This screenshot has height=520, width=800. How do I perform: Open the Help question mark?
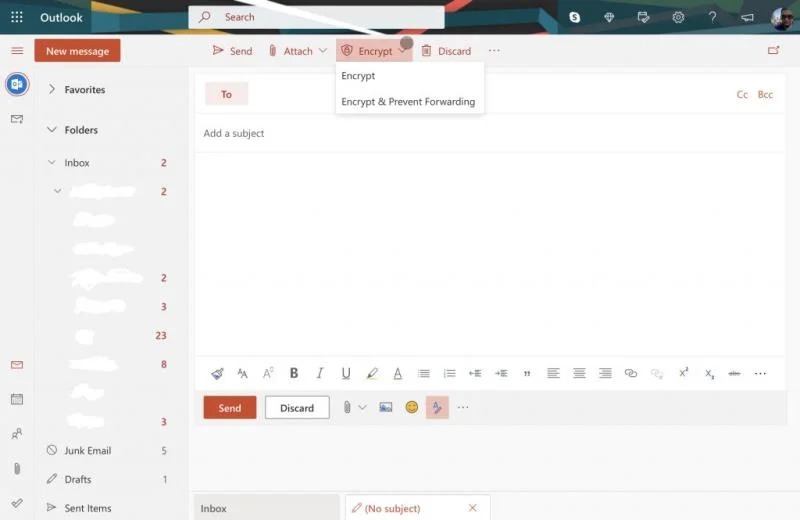point(712,17)
